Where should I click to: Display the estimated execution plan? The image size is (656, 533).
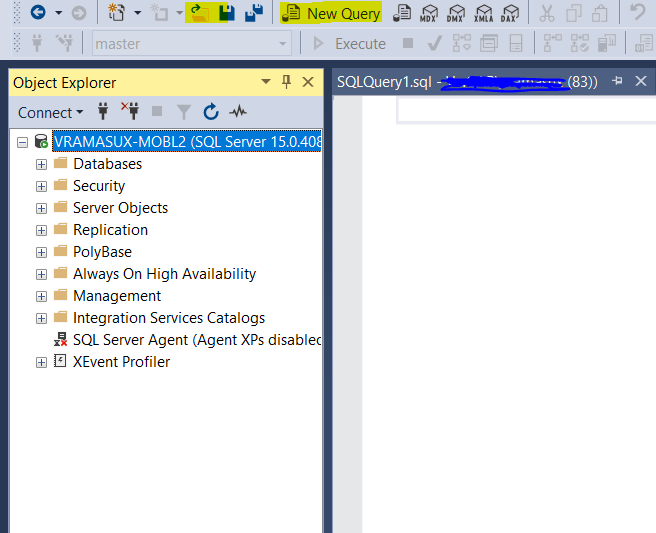coord(461,43)
